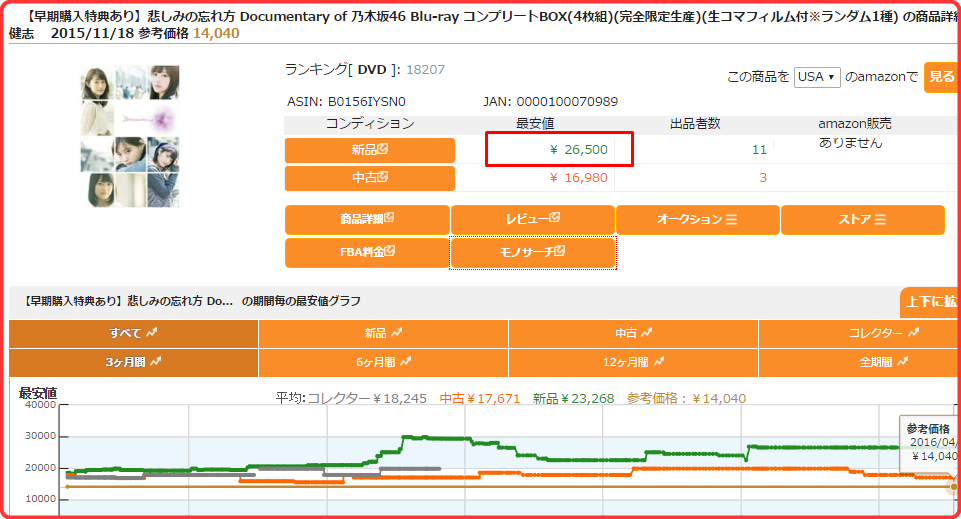This screenshot has width=961, height=519.
Task: Click the chart icon on コレクター tab
Action: pos(914,332)
